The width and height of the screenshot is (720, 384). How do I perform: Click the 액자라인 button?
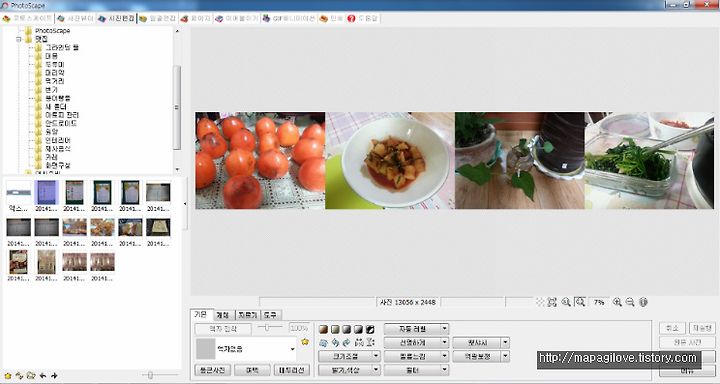tap(292, 370)
